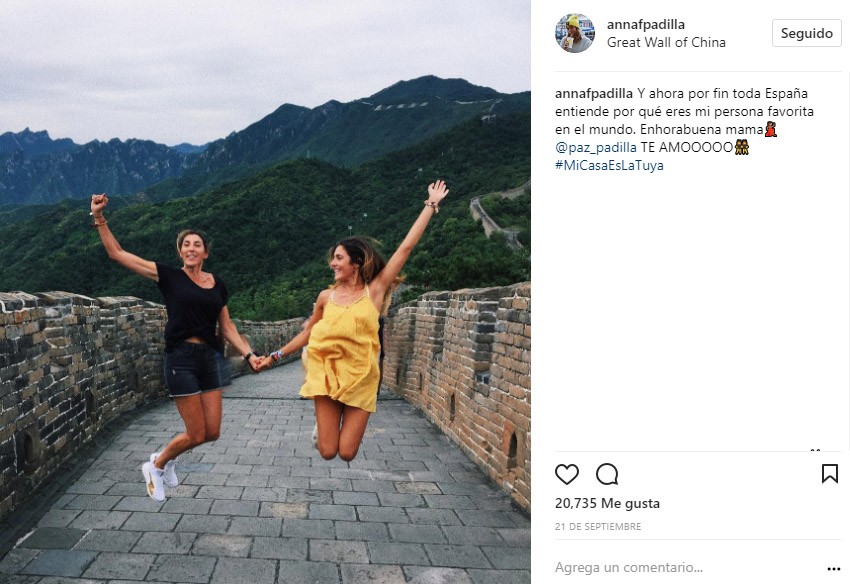Screen dimensions: 850x584
Task: Open the @paz_padilla mention
Action: (596, 147)
